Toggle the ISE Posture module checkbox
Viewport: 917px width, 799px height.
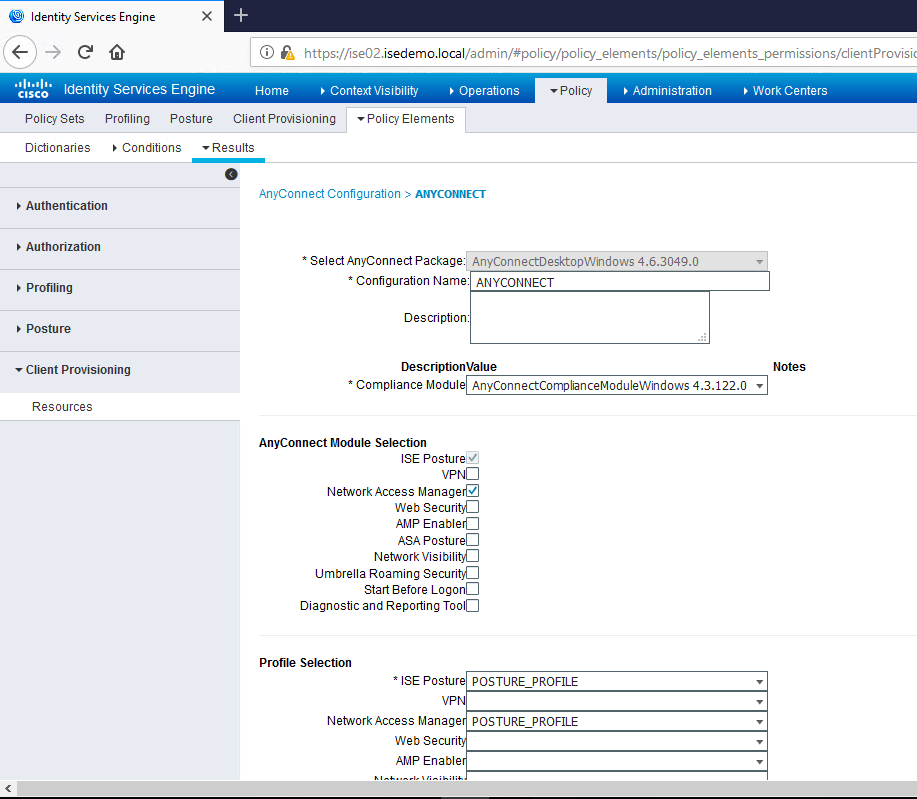(473, 458)
